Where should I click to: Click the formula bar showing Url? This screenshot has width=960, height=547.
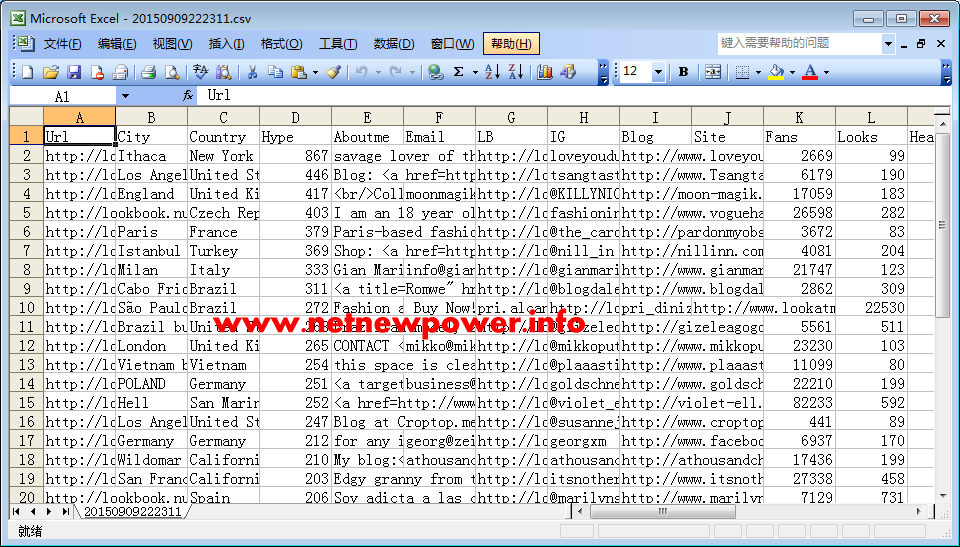576,96
